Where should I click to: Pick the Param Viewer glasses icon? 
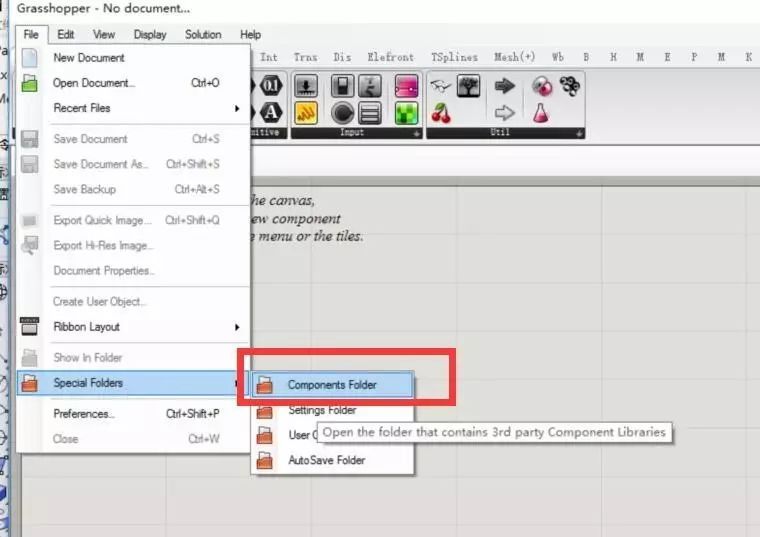pos(440,86)
